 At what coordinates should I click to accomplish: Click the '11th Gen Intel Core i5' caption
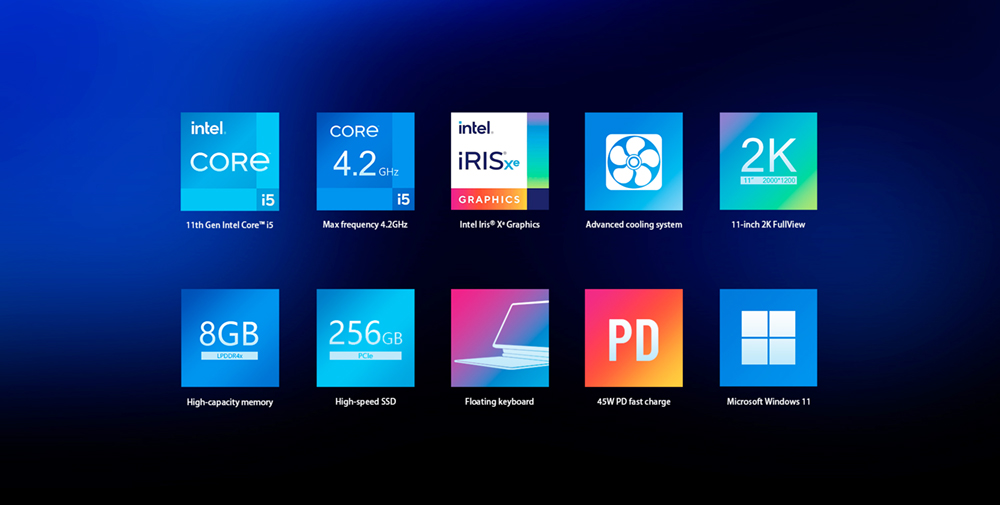[230, 225]
